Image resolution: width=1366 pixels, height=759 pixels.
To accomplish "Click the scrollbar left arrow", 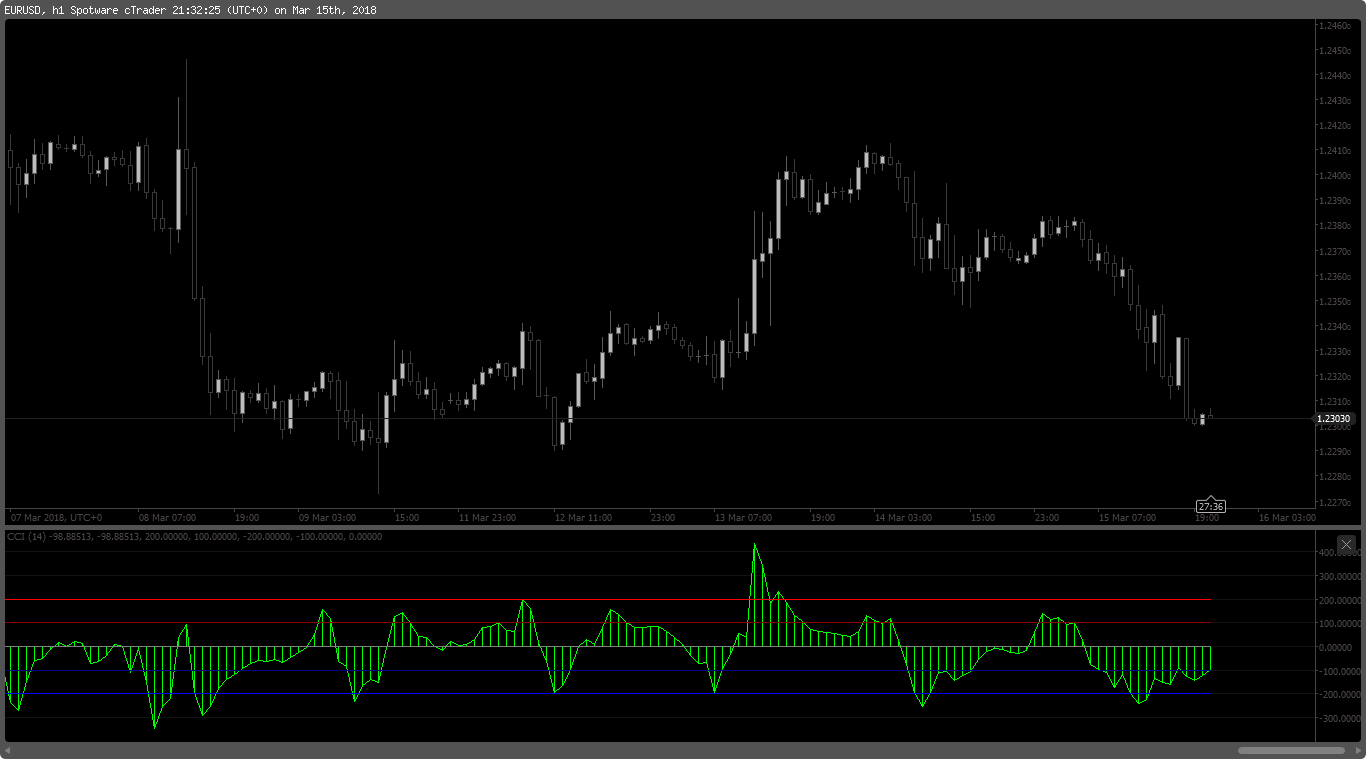I will [x=8, y=750].
